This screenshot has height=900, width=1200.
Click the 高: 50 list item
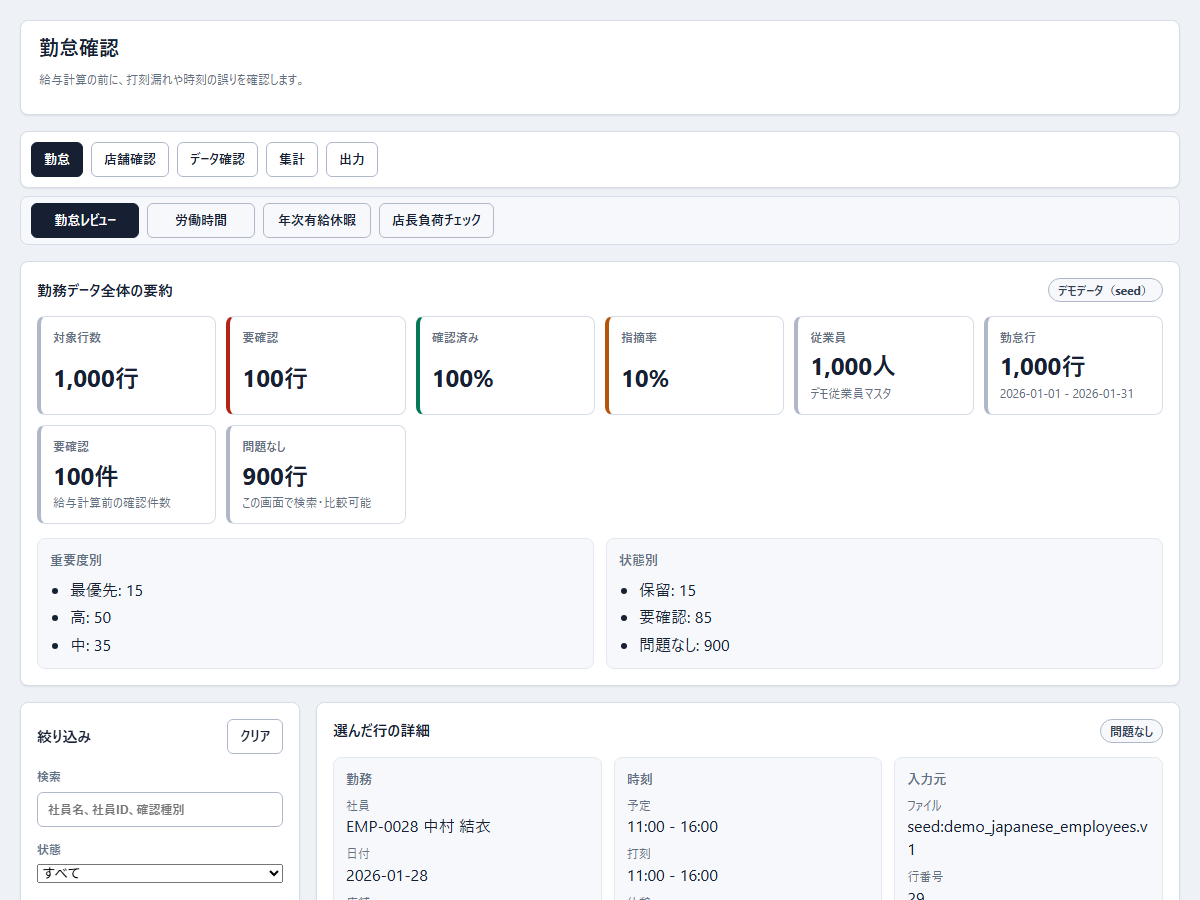pyautogui.click(x=90, y=618)
